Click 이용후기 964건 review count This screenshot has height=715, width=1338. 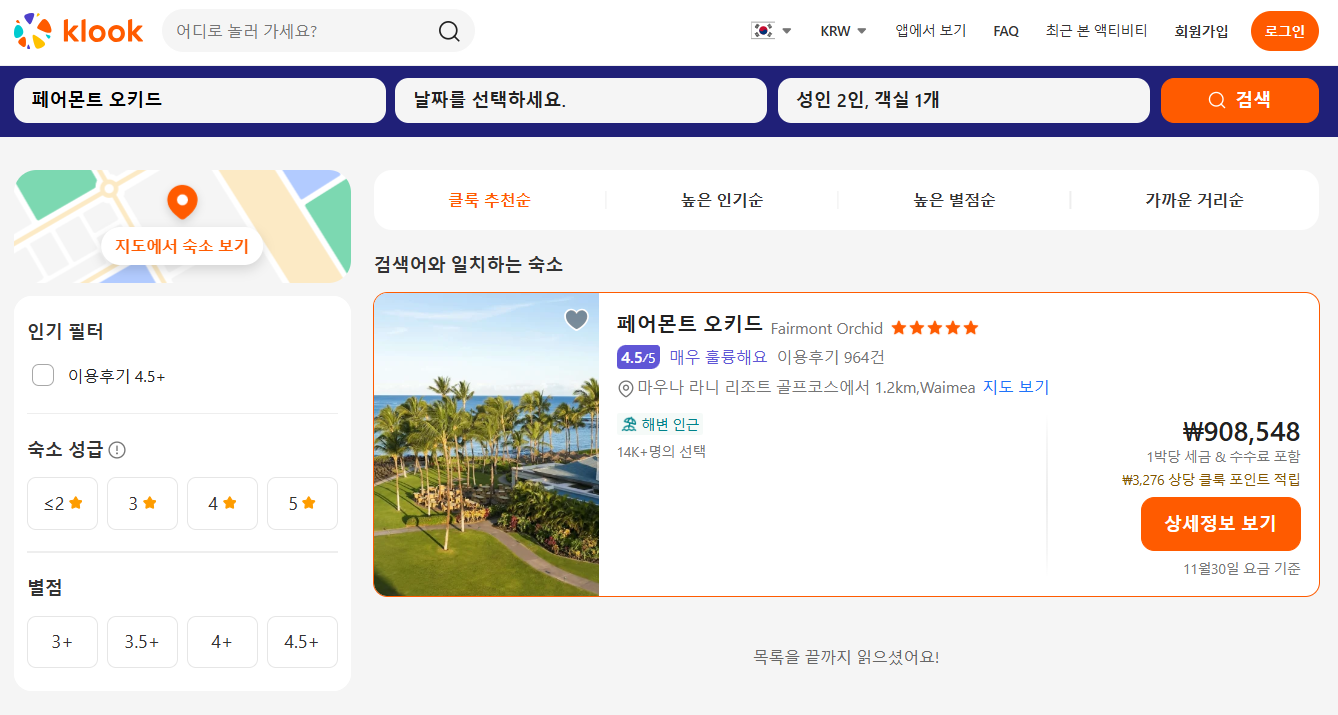point(831,357)
